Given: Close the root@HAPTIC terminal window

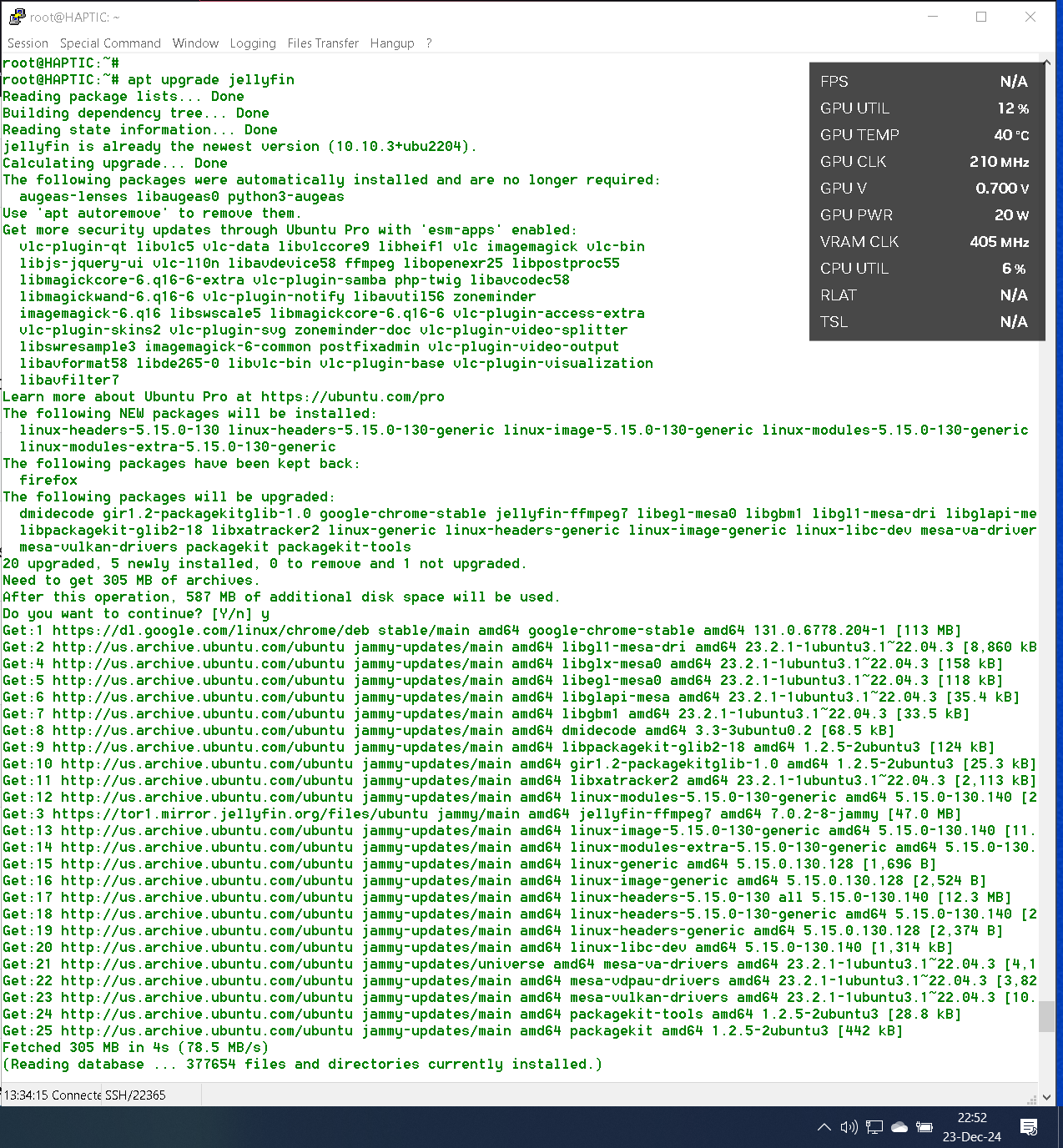Looking at the screenshot, I should point(1030,17).
